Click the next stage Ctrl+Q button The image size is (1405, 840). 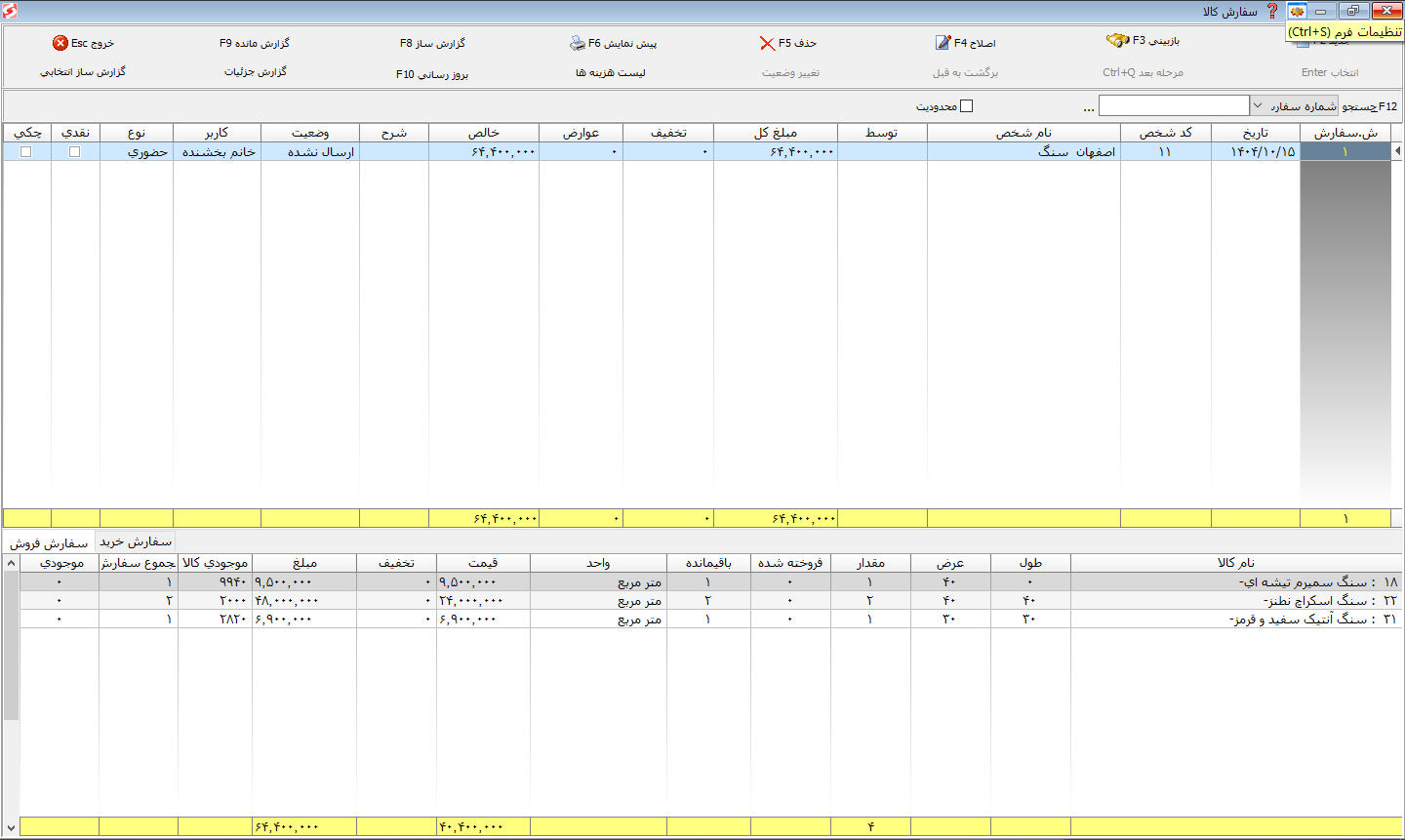click(x=1143, y=72)
